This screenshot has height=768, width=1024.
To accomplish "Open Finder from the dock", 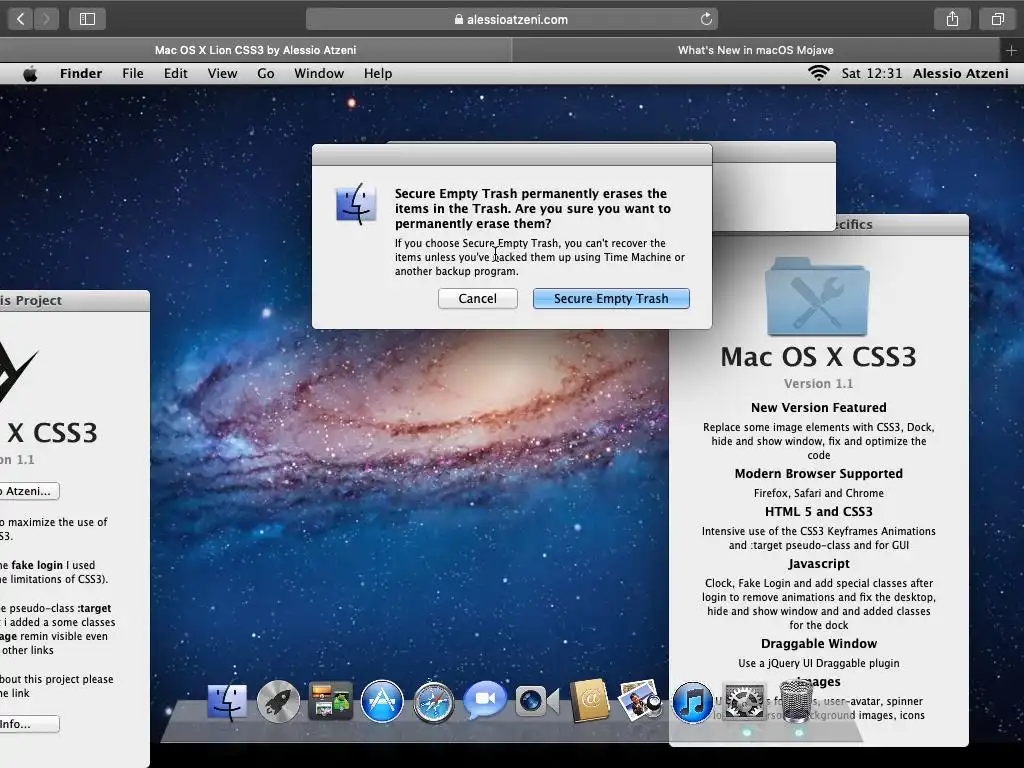I will (x=227, y=702).
